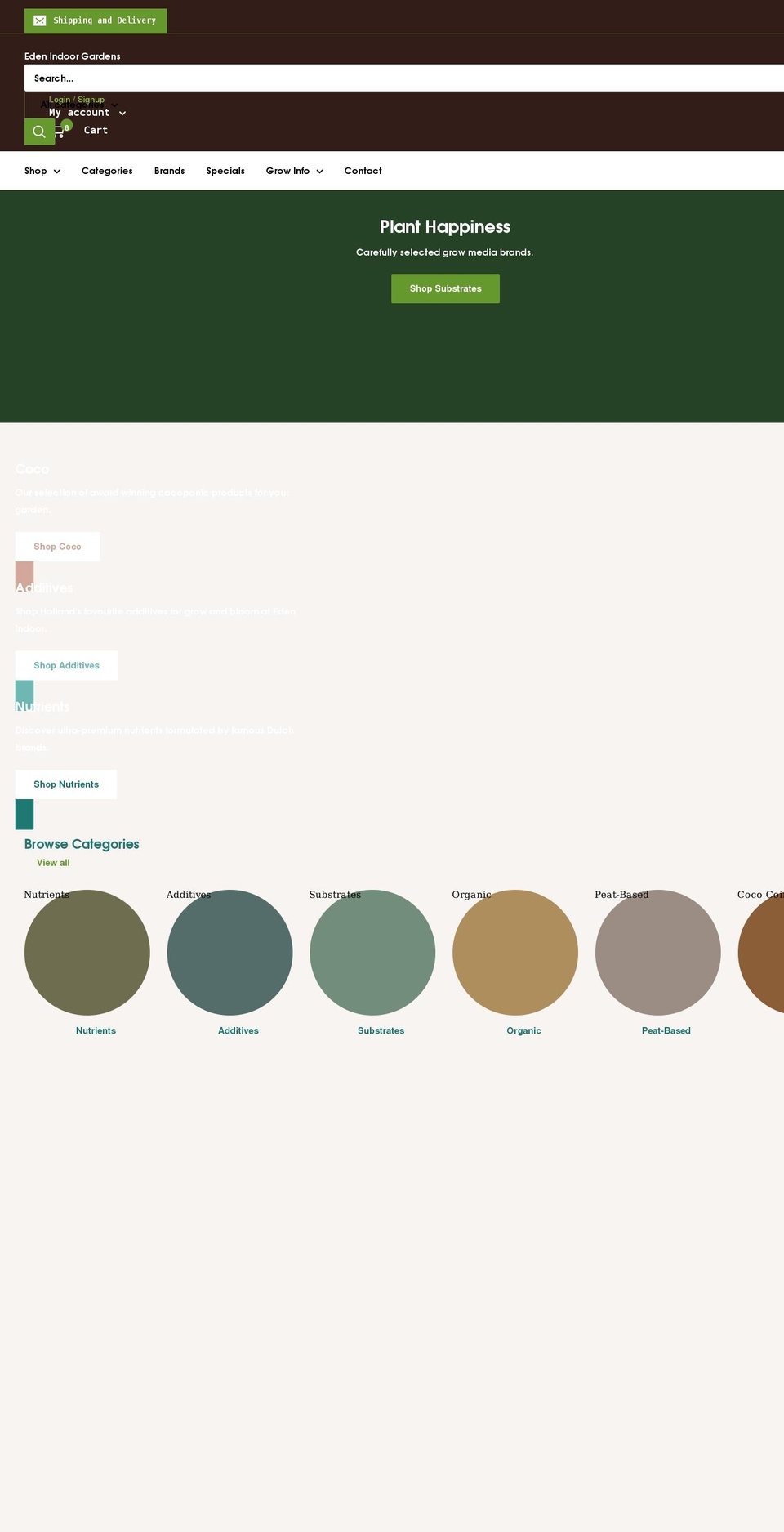Click 'Carefully selected grow media brands.' text
784x1532 pixels.
point(445,252)
